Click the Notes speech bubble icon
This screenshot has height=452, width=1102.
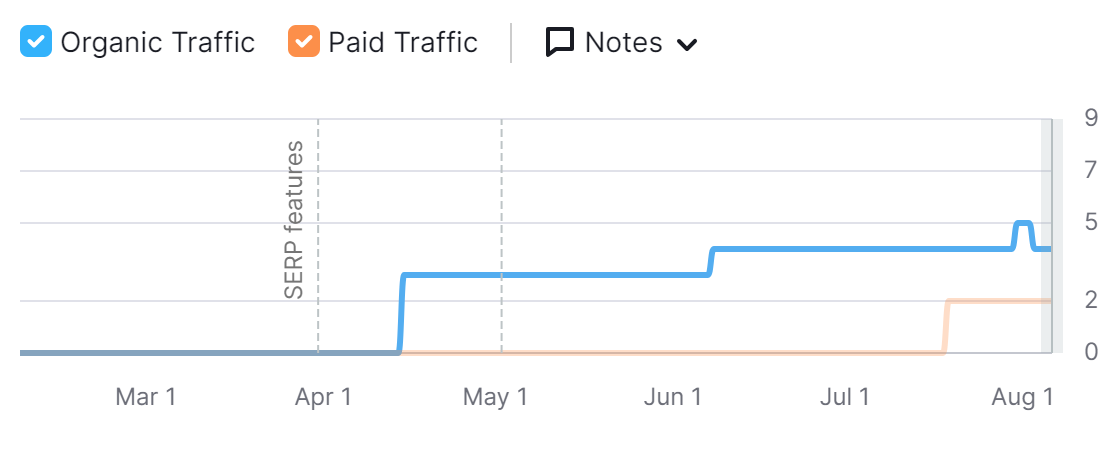pyautogui.click(x=560, y=43)
